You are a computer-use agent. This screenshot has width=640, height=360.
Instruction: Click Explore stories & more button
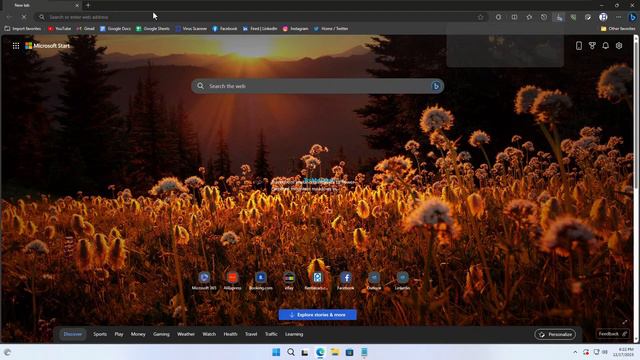[x=318, y=315]
